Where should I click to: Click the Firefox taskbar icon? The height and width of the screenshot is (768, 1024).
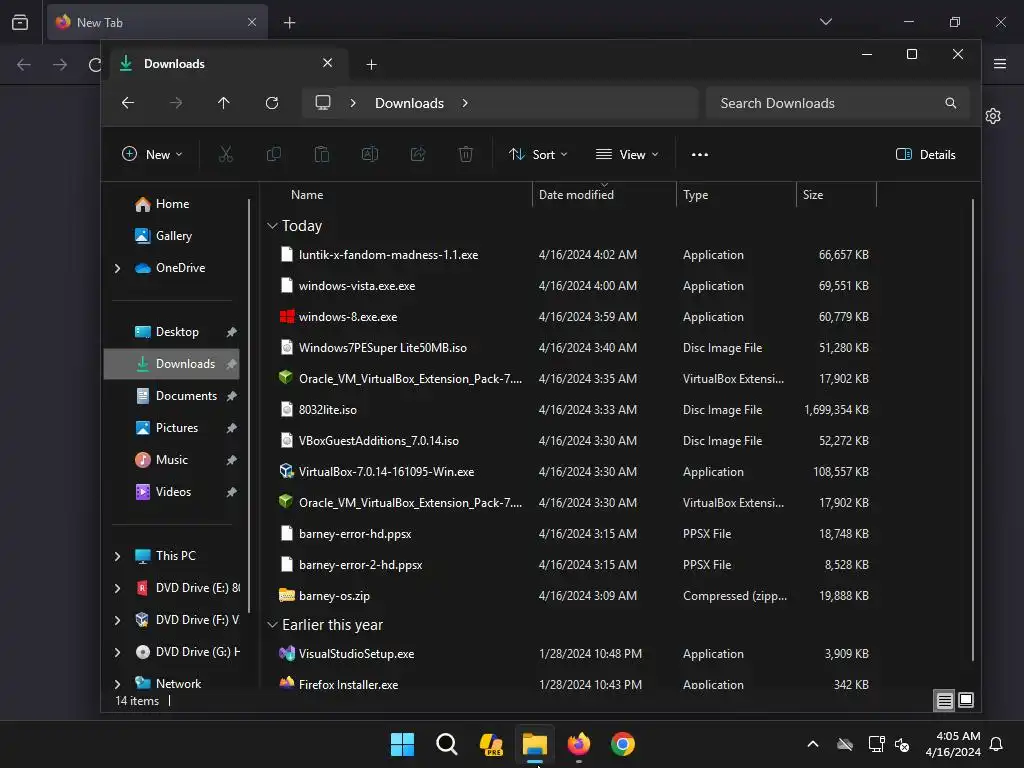coord(579,744)
